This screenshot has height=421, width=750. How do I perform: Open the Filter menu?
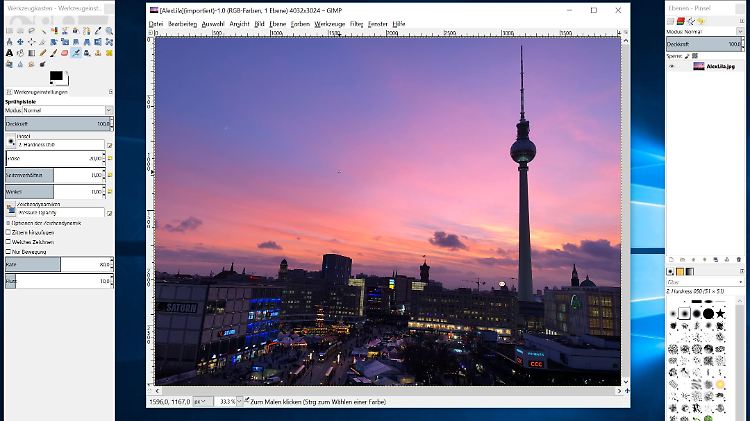point(356,23)
